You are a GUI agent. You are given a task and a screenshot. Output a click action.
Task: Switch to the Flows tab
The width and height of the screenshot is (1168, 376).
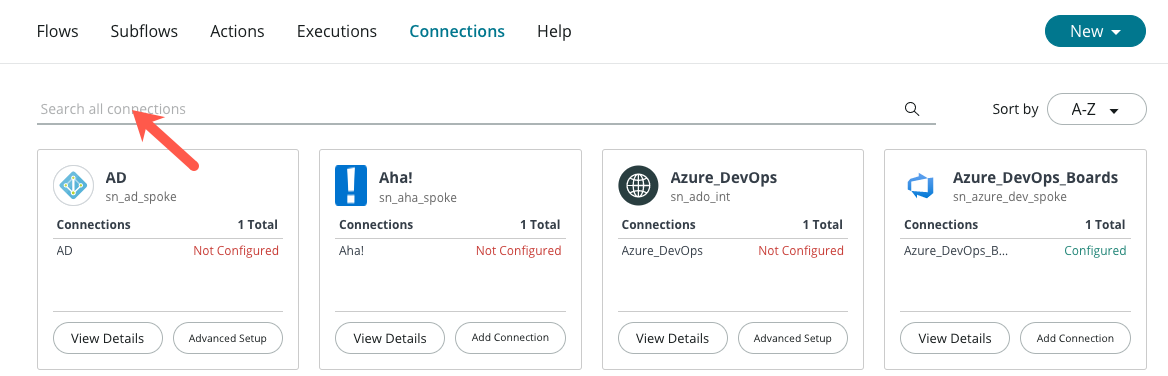[x=57, y=31]
